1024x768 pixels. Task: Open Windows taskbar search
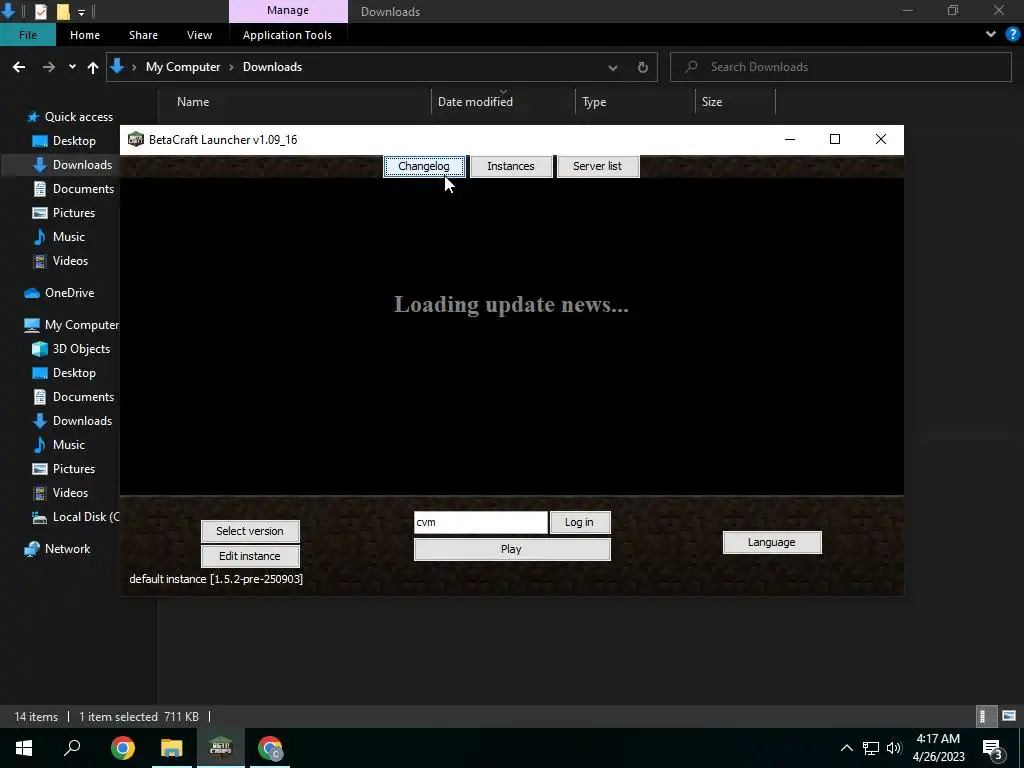(72, 748)
